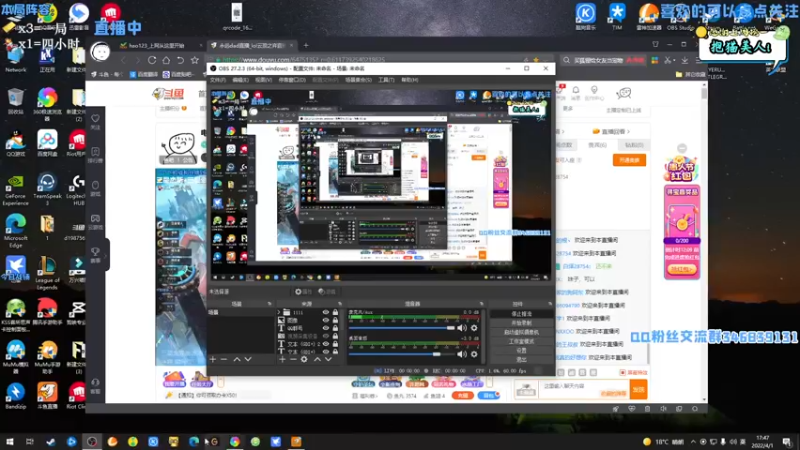Viewport: 800px width, 450px height.
Task: Pop out the 来源 dock panel
Action: (x=340, y=304)
